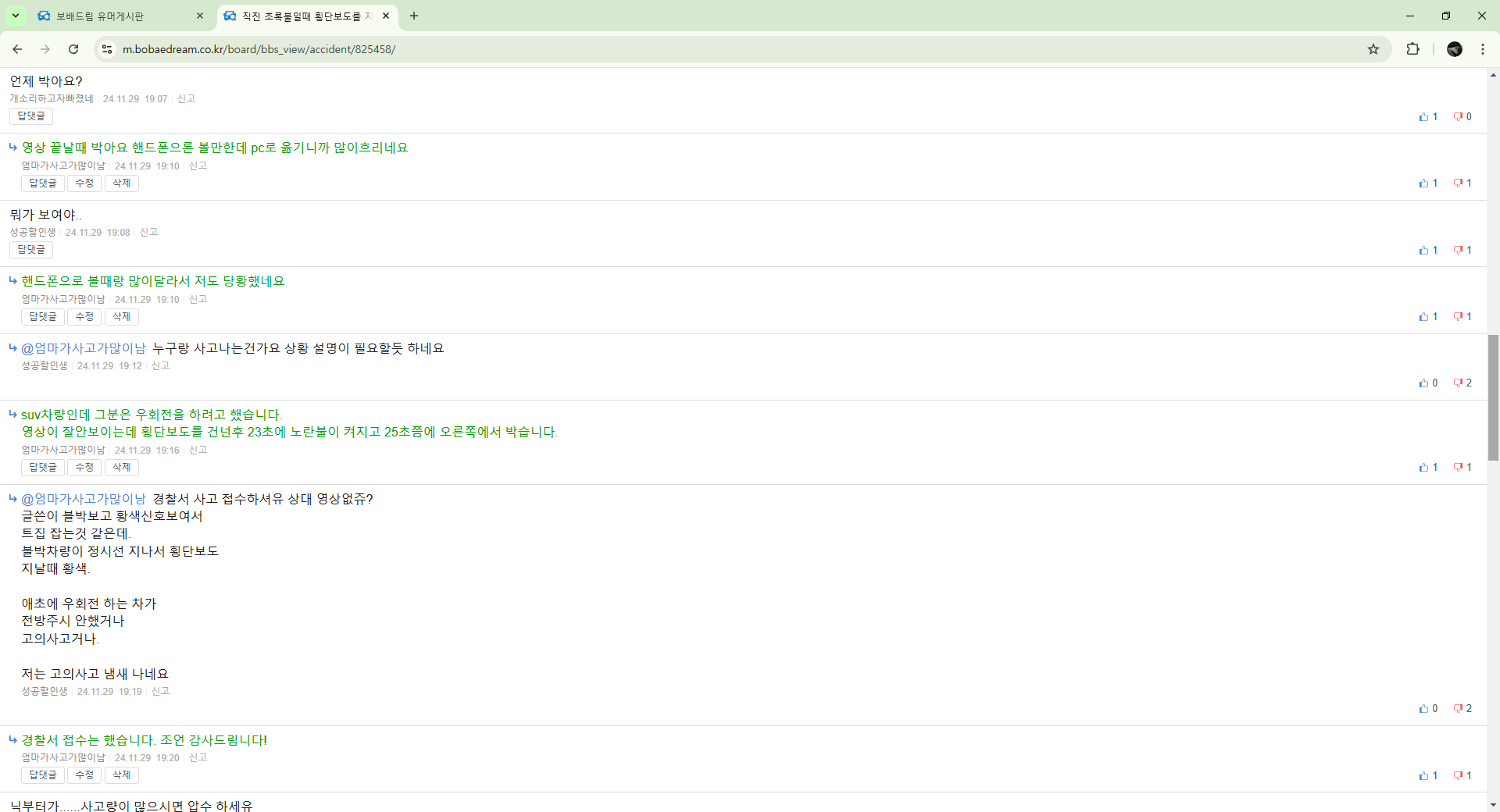The image size is (1500, 812).
Task: Edit (수정) the reply 경찰서 접수는 했습니다
Action: [84, 775]
